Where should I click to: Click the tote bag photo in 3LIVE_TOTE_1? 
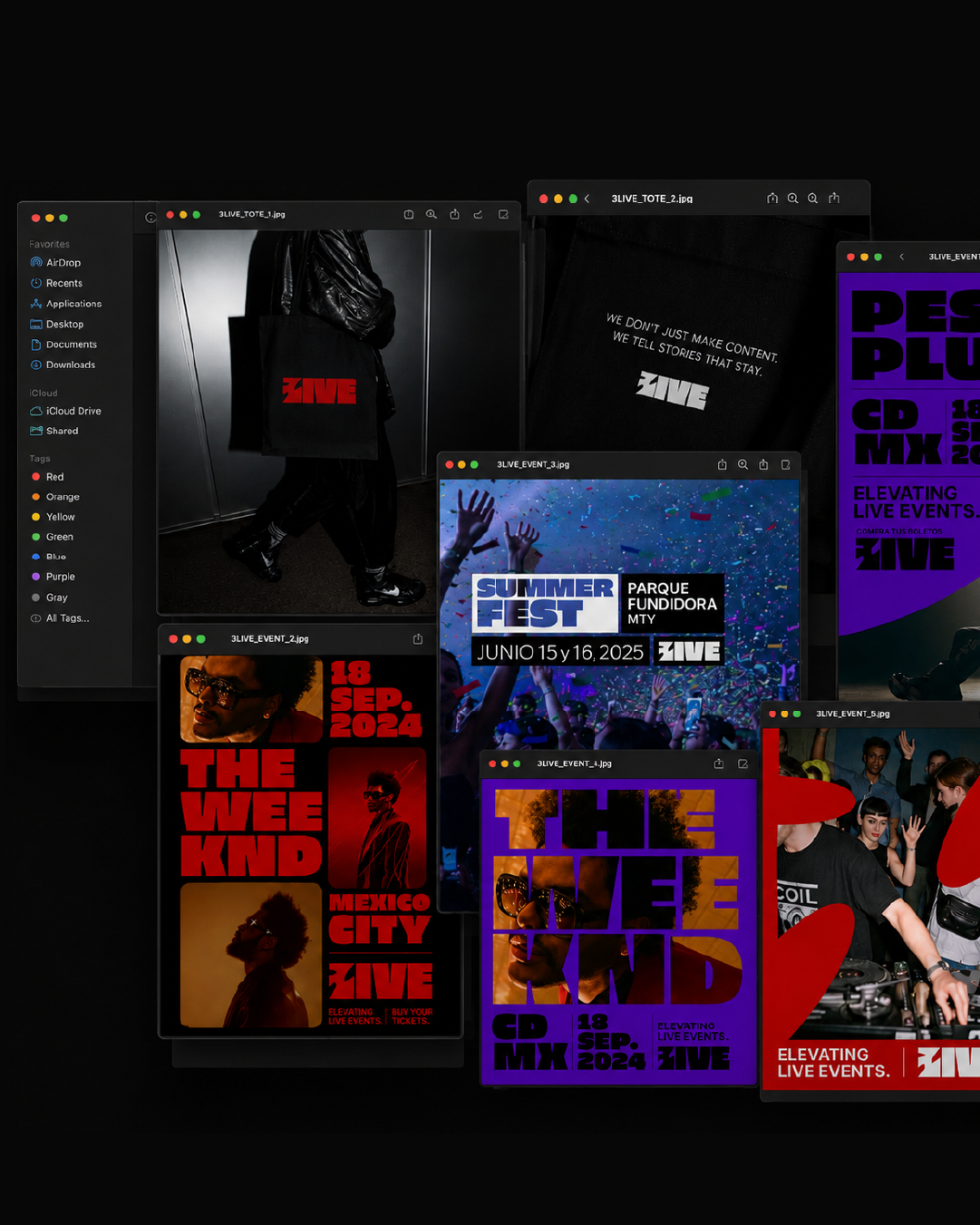coord(338,422)
